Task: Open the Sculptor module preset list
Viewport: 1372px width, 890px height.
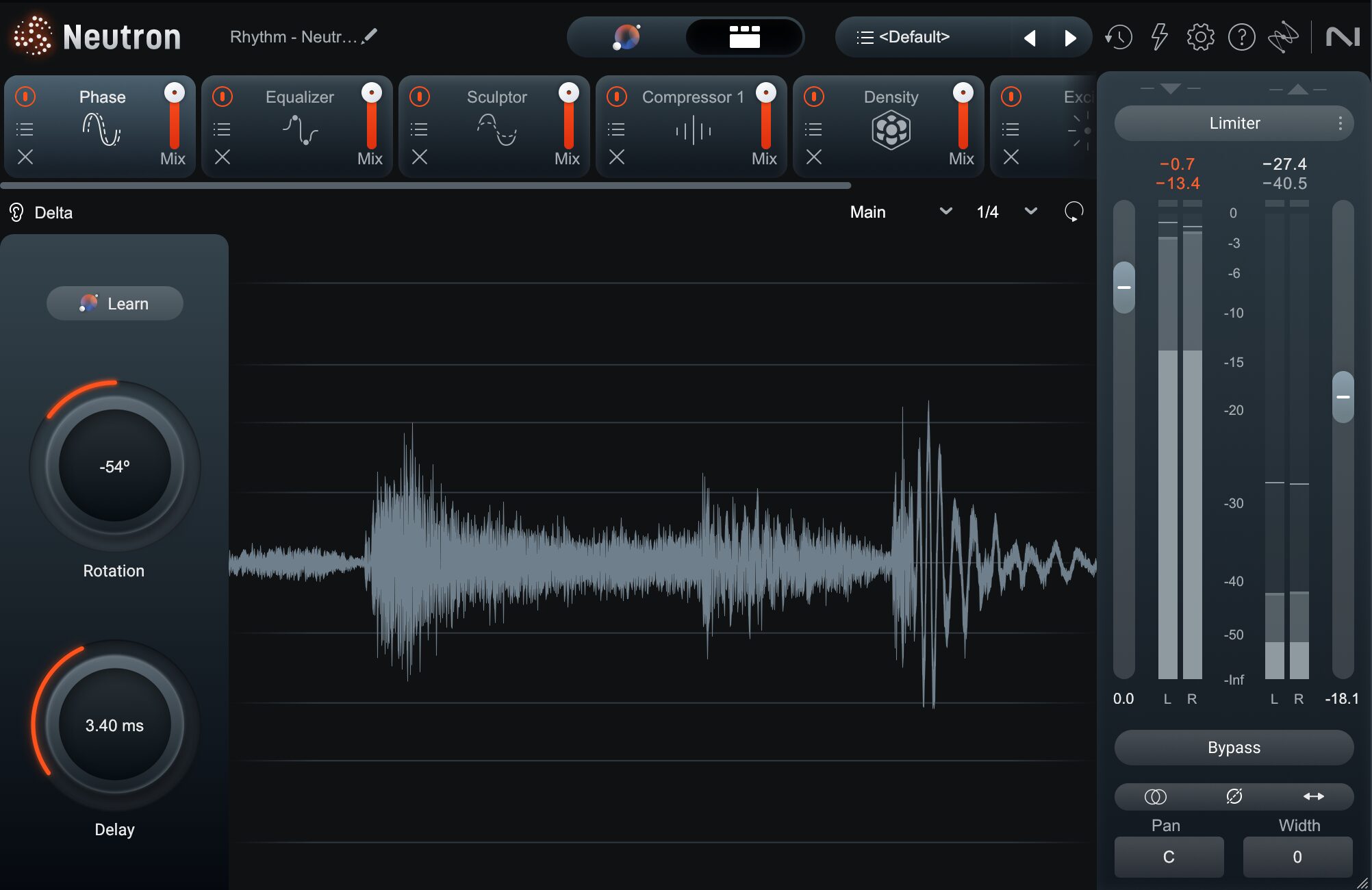Action: (x=420, y=129)
